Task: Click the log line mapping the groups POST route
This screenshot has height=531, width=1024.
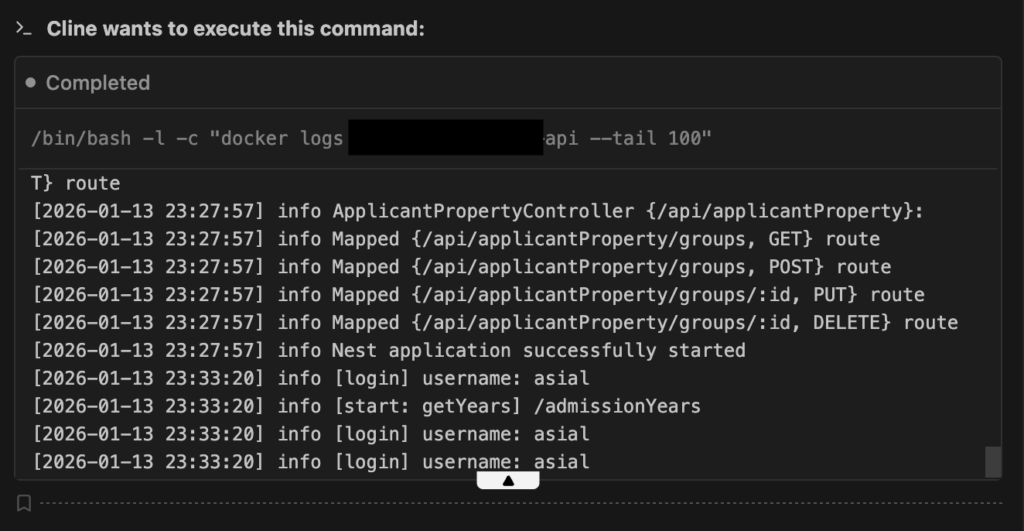Action: tap(461, 267)
